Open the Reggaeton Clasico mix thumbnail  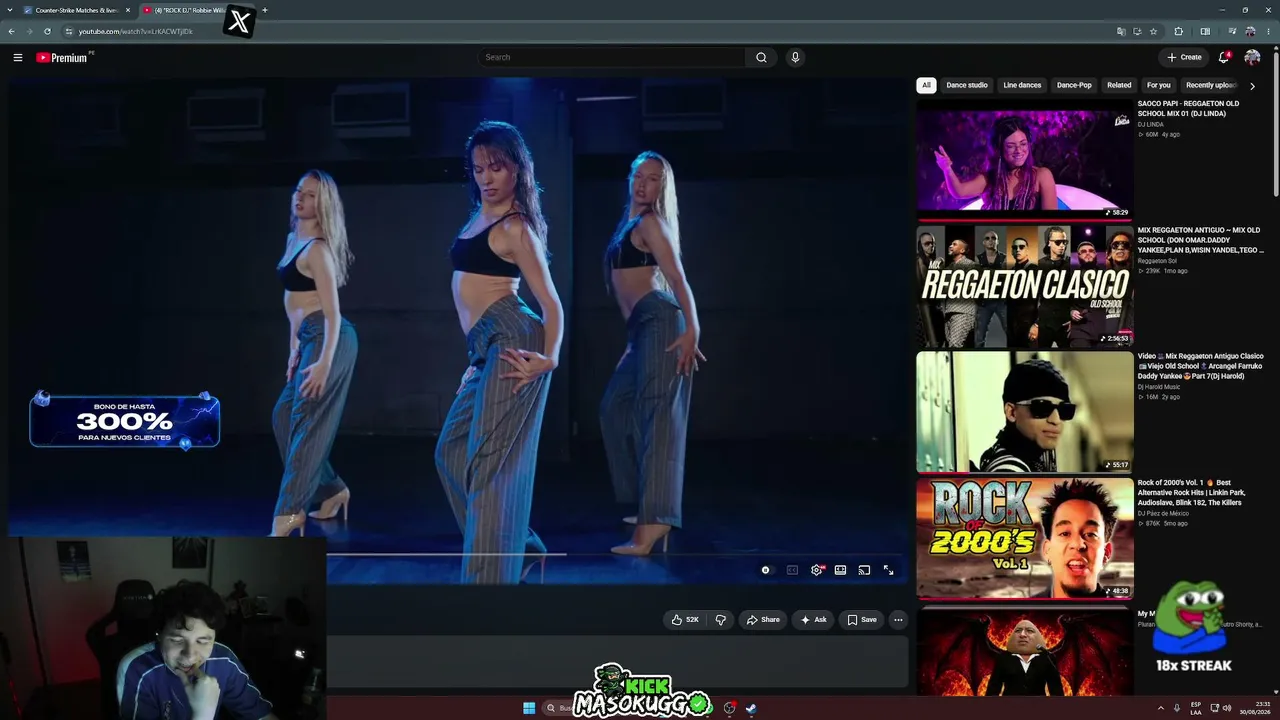(1025, 286)
